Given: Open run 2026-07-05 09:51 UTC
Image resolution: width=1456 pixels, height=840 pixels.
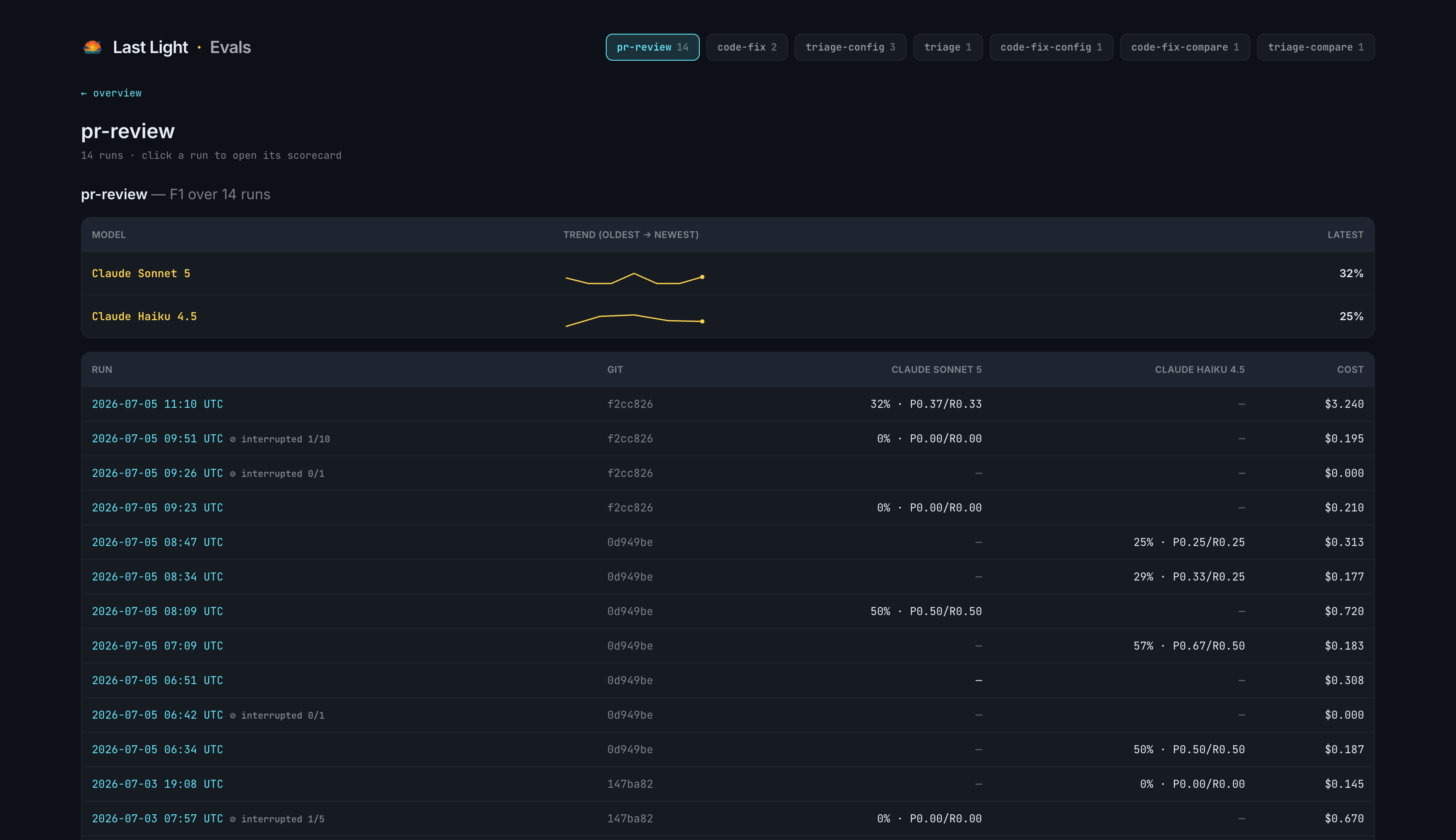Looking at the screenshot, I should (x=157, y=439).
